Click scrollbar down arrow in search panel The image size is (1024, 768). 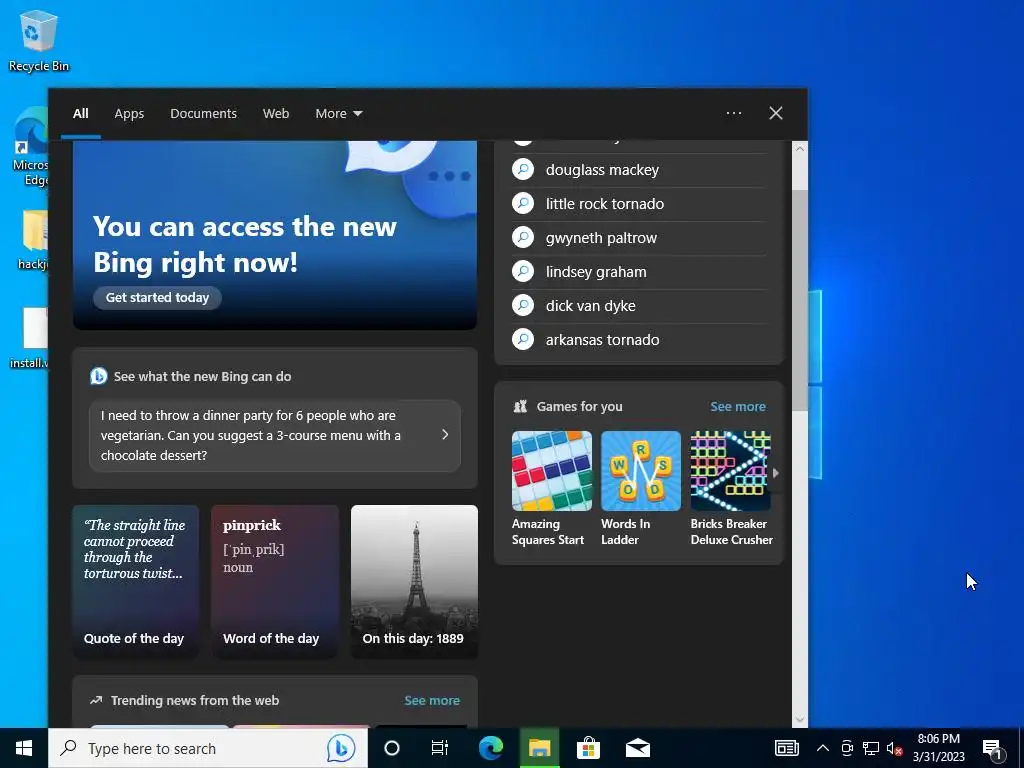click(800, 720)
